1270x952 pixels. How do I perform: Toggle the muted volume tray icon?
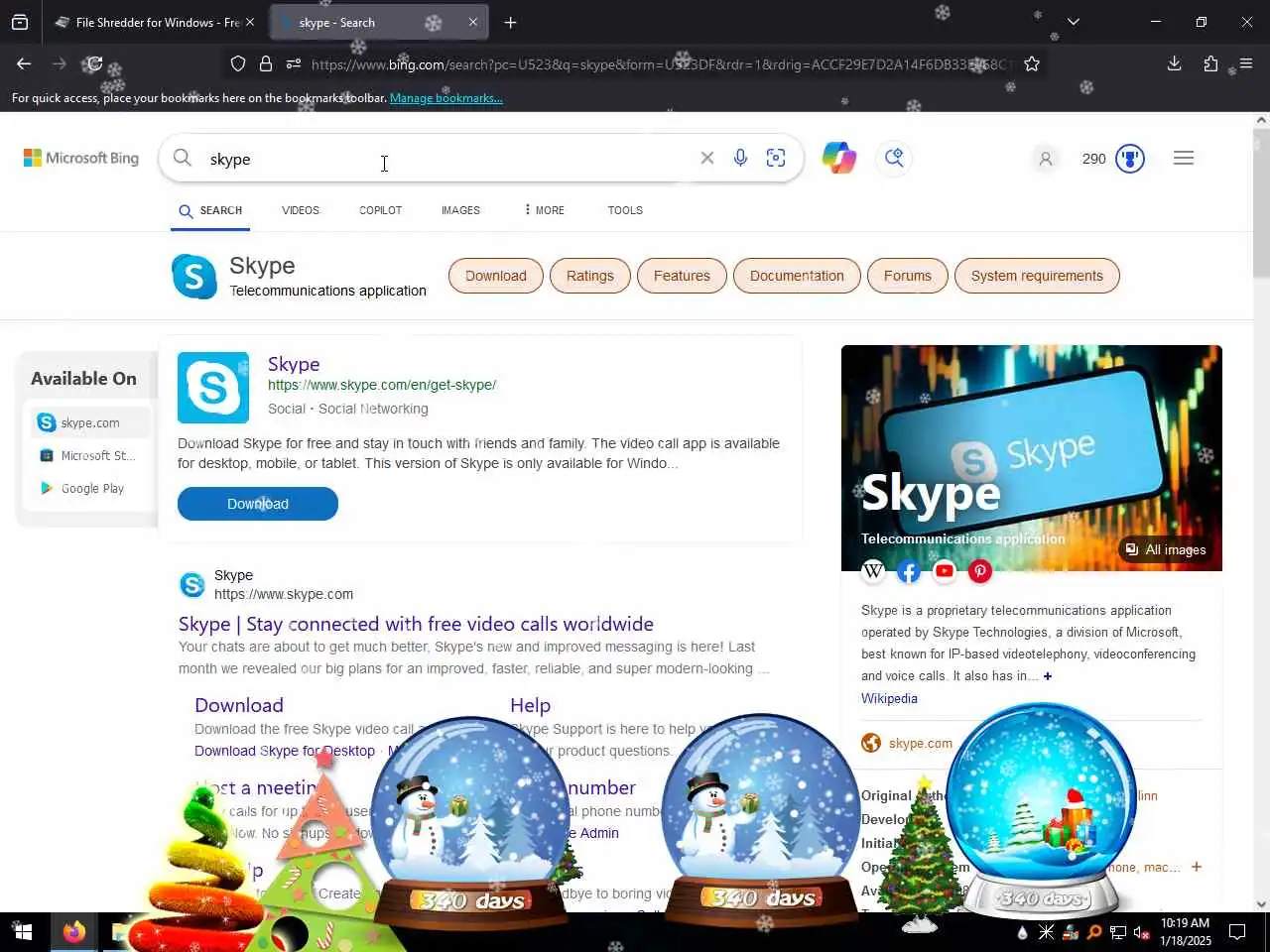1142,932
